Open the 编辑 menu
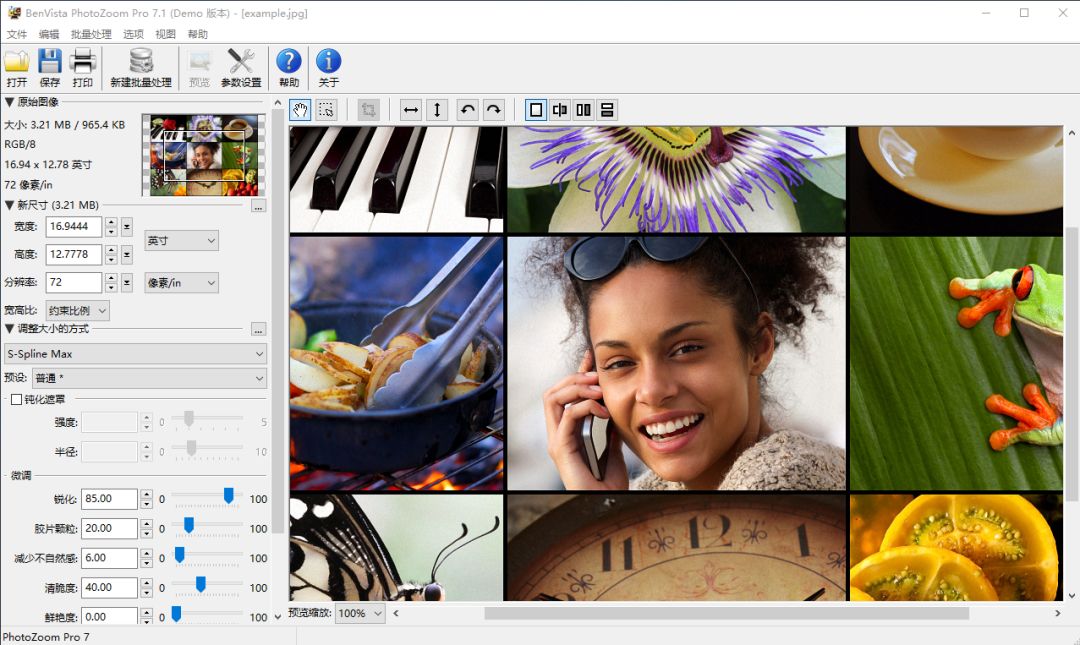The width and height of the screenshot is (1080, 645). (49, 34)
